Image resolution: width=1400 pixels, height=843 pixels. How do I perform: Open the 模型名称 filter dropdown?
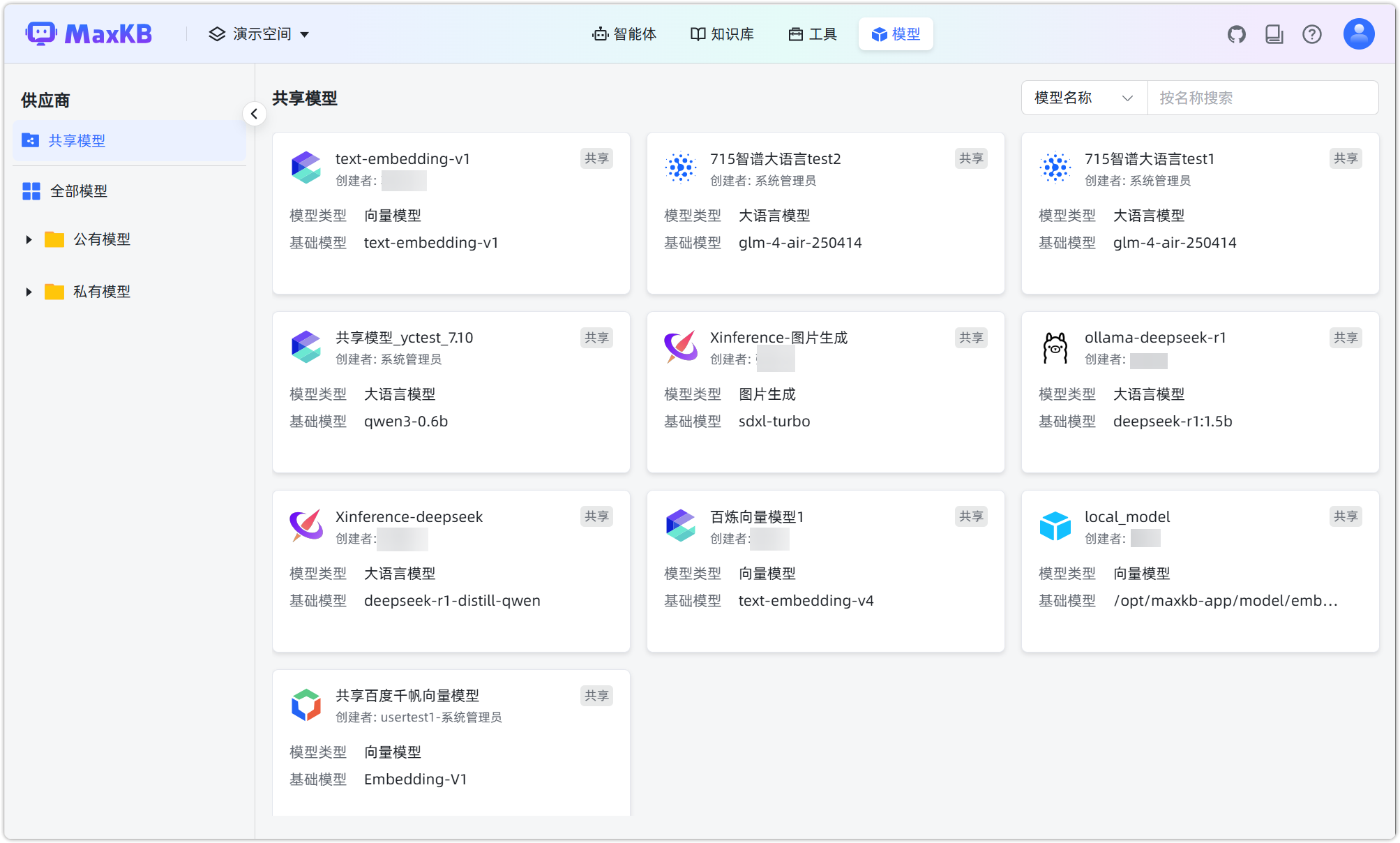pyautogui.click(x=1083, y=98)
